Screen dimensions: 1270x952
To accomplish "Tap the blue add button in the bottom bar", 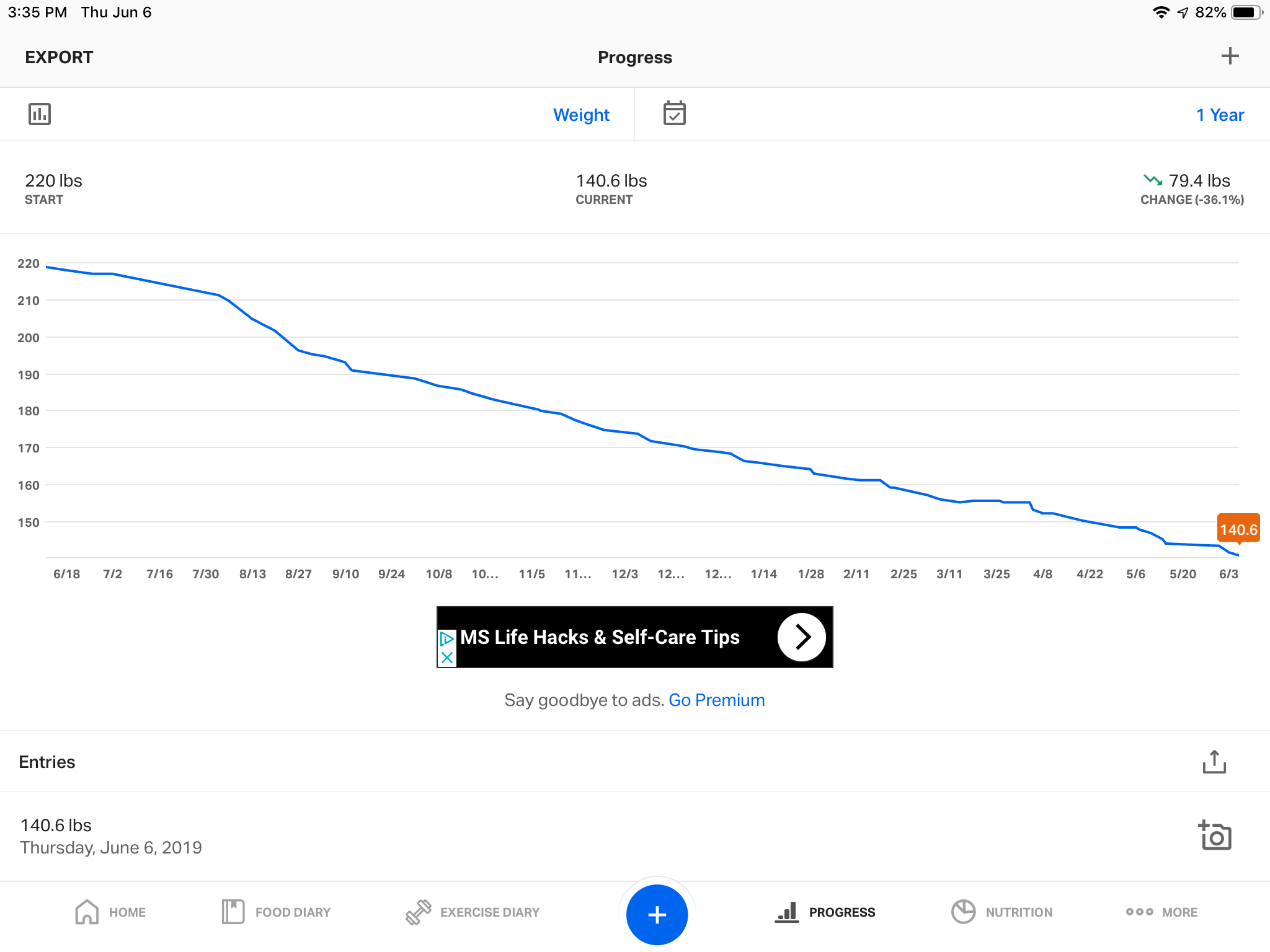I will pyautogui.click(x=657, y=914).
